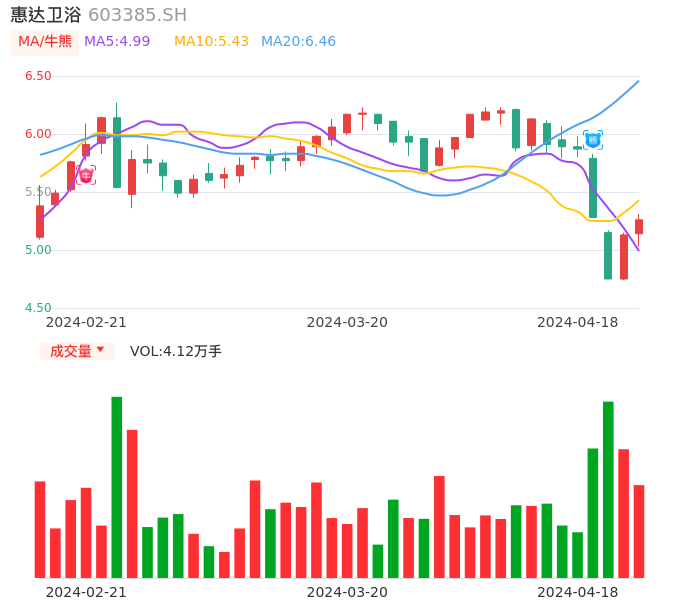Click the long green candlestick below the bear marker

click(593, 188)
